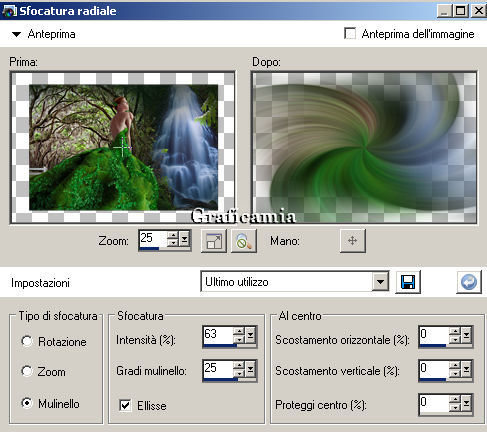The image size is (487, 432).
Task: Click the Scostamento orizzontale value field
Action: [x=433, y=334]
